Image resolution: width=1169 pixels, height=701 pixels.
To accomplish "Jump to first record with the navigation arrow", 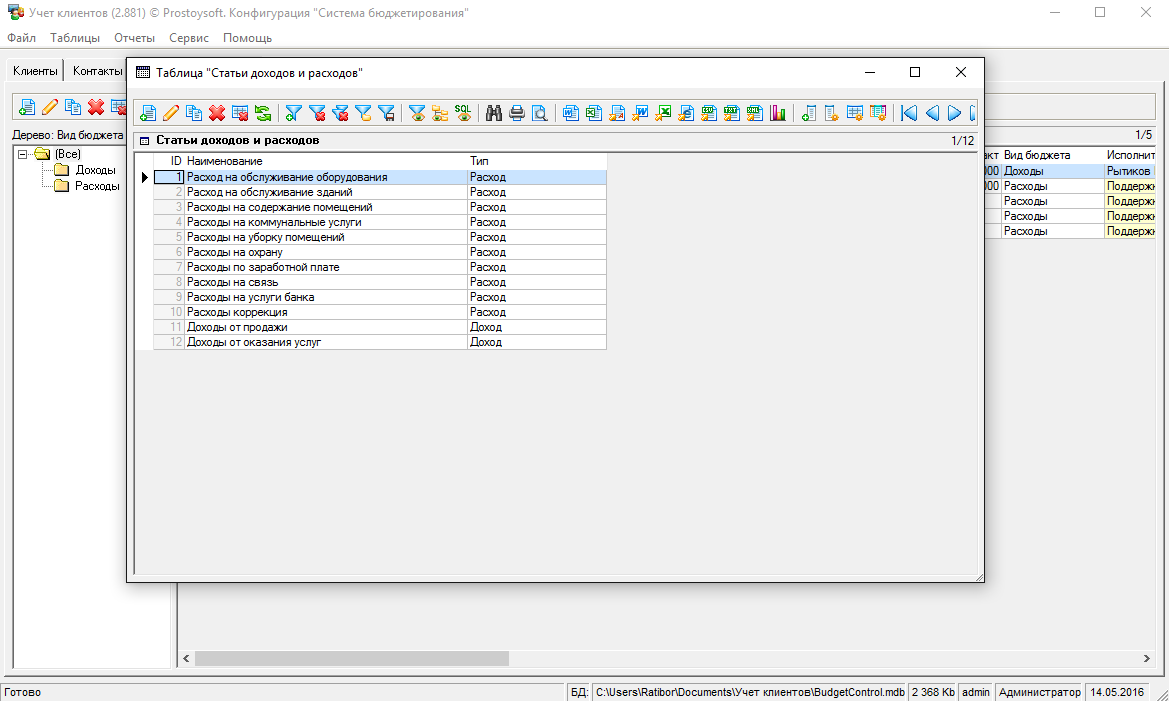I will click(909, 113).
